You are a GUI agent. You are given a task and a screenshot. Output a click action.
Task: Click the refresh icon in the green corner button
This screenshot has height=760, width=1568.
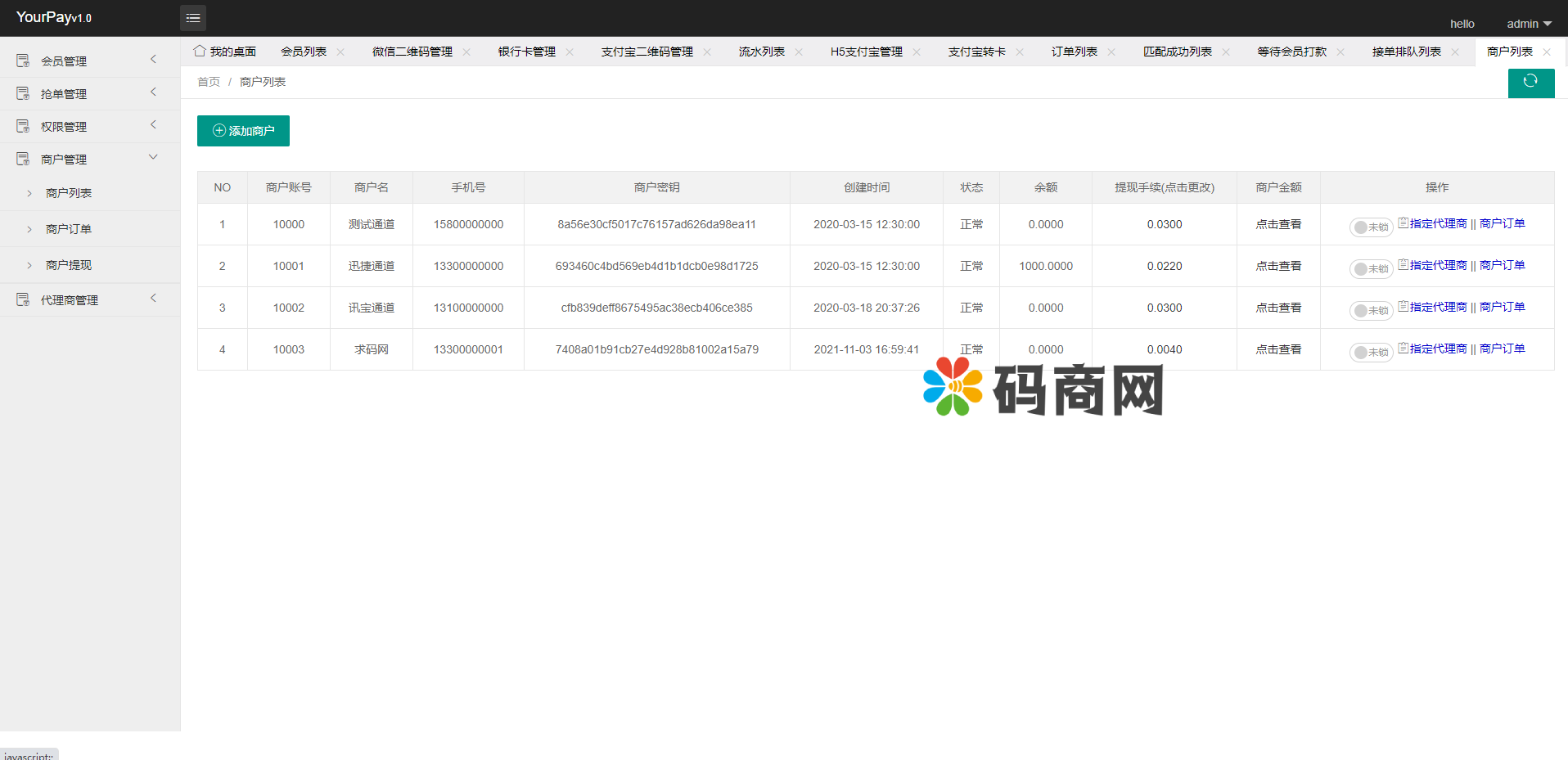click(x=1531, y=83)
